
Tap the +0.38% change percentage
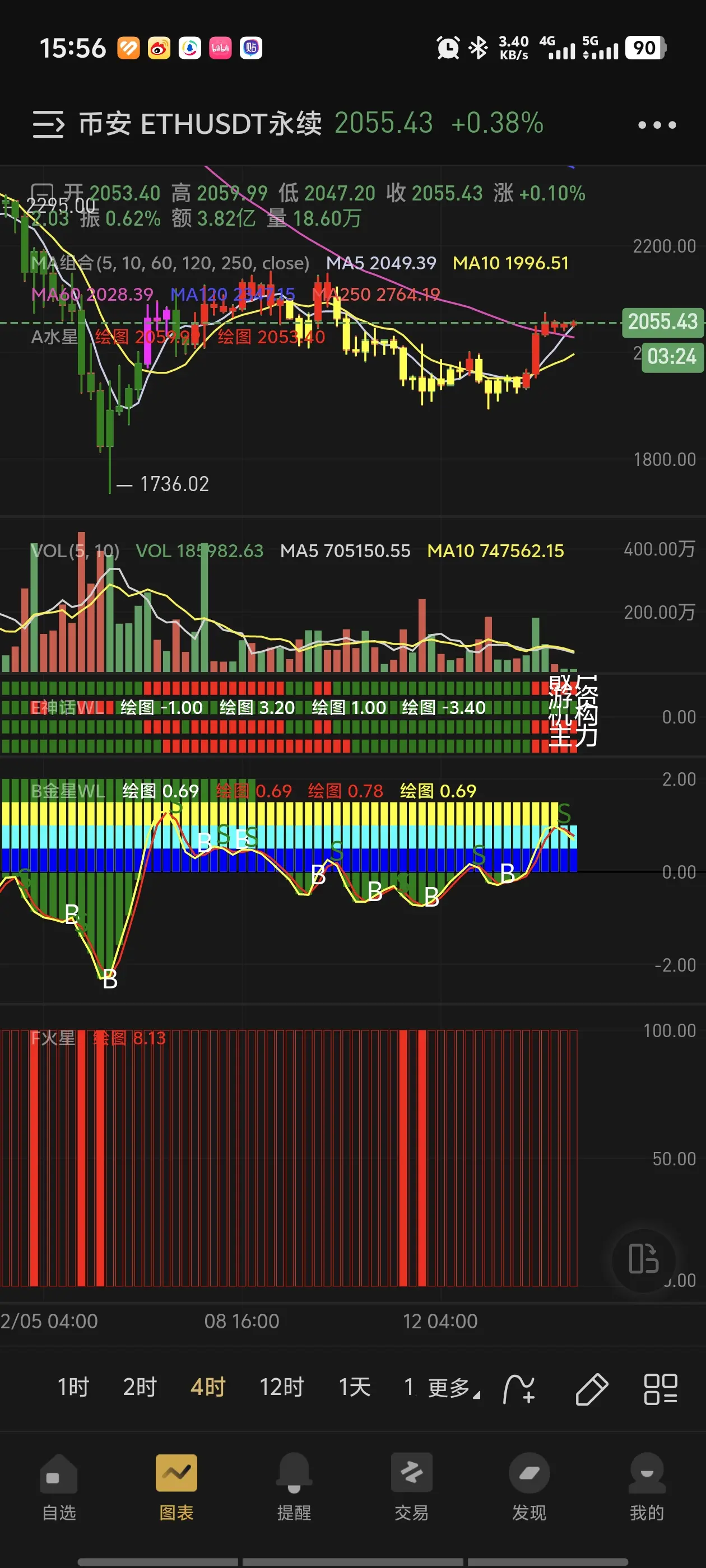click(497, 123)
